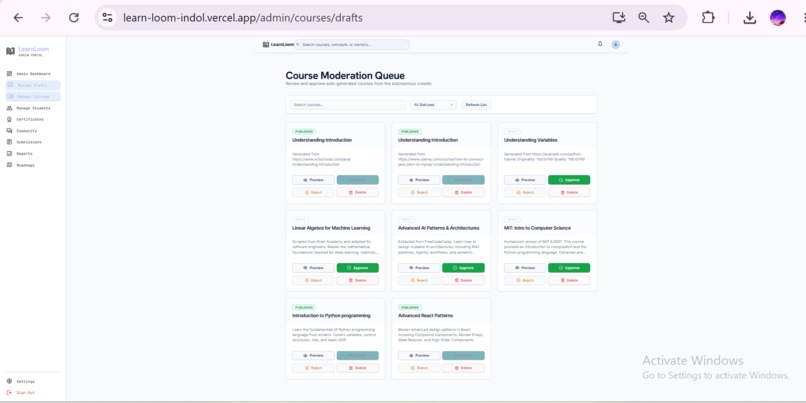Click the browser address bar URL
The height and width of the screenshot is (403, 806).
243,18
